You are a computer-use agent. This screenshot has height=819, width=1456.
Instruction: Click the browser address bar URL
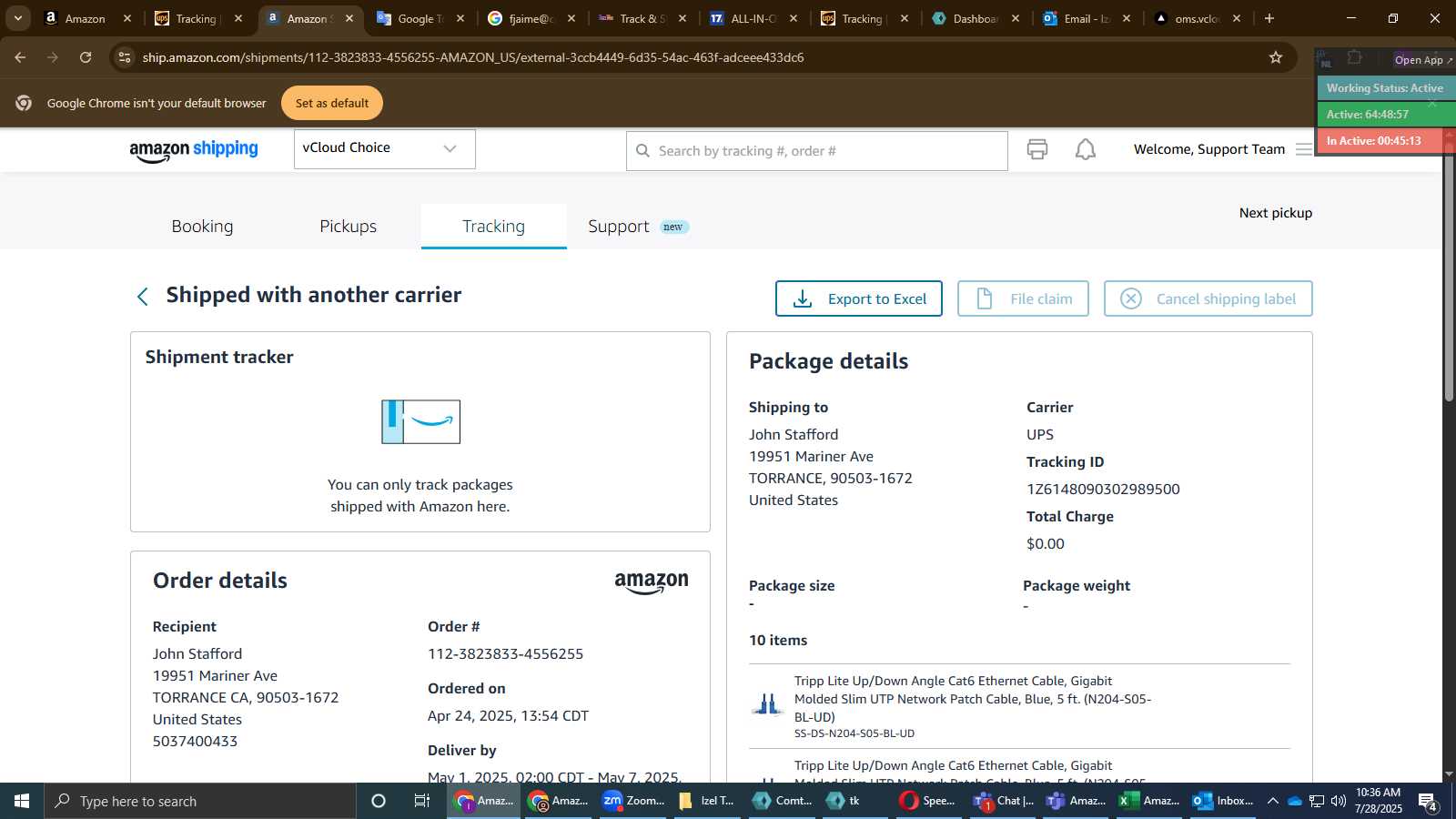coord(473,57)
